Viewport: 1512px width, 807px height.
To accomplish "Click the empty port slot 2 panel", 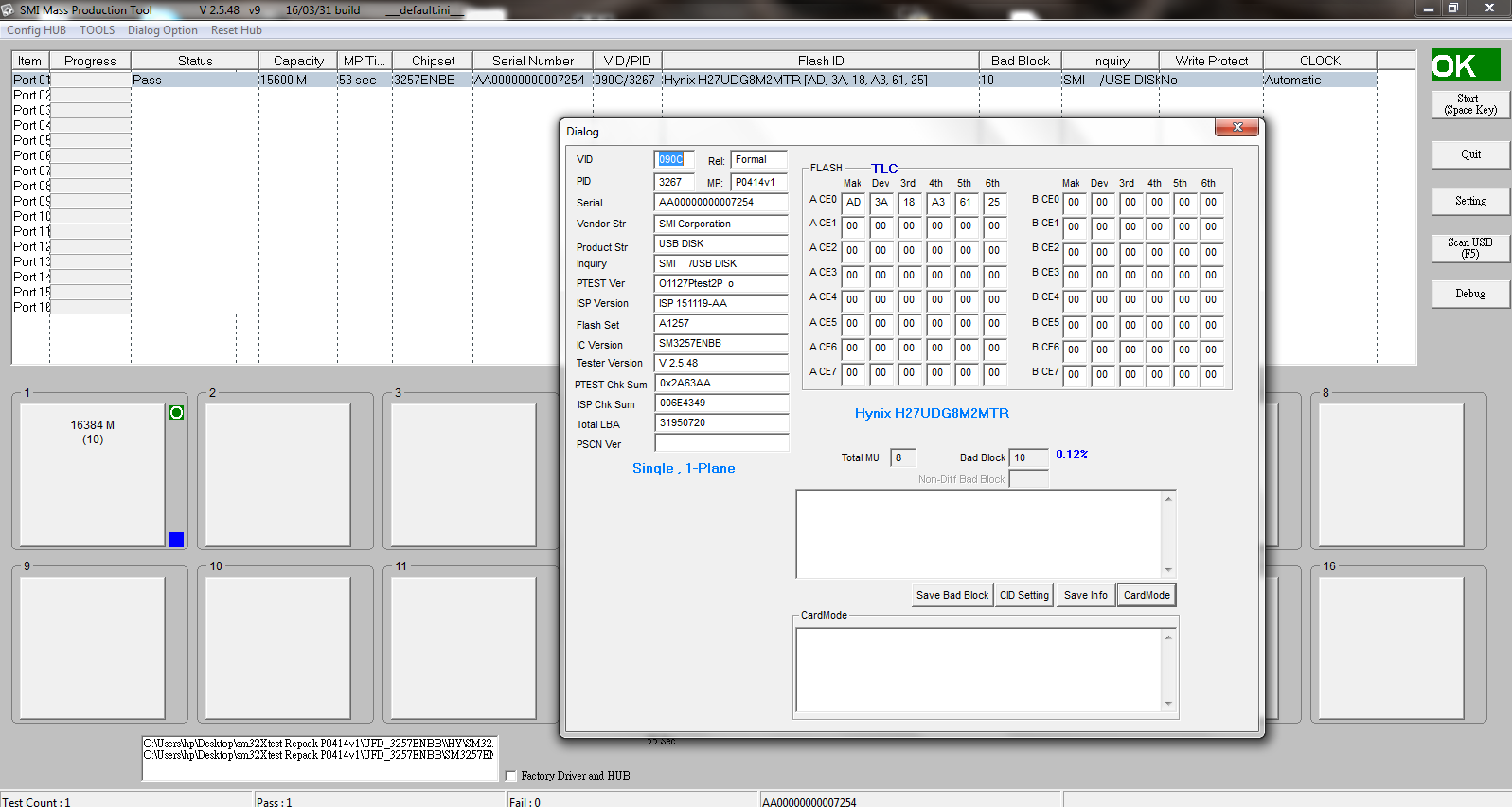I will tap(277, 475).
